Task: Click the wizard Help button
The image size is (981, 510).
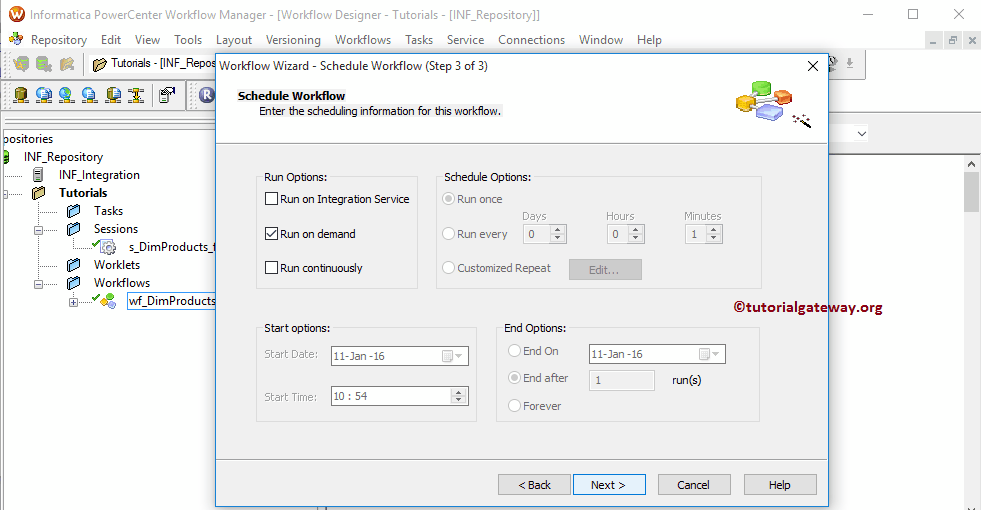Action: (780, 484)
